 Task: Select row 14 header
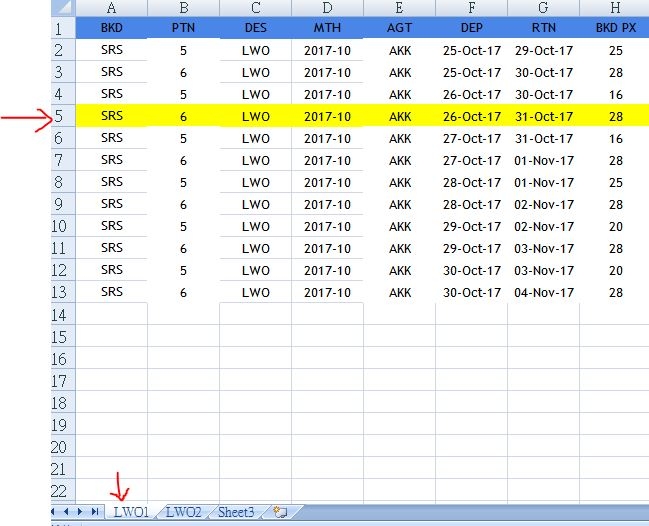coord(63,314)
